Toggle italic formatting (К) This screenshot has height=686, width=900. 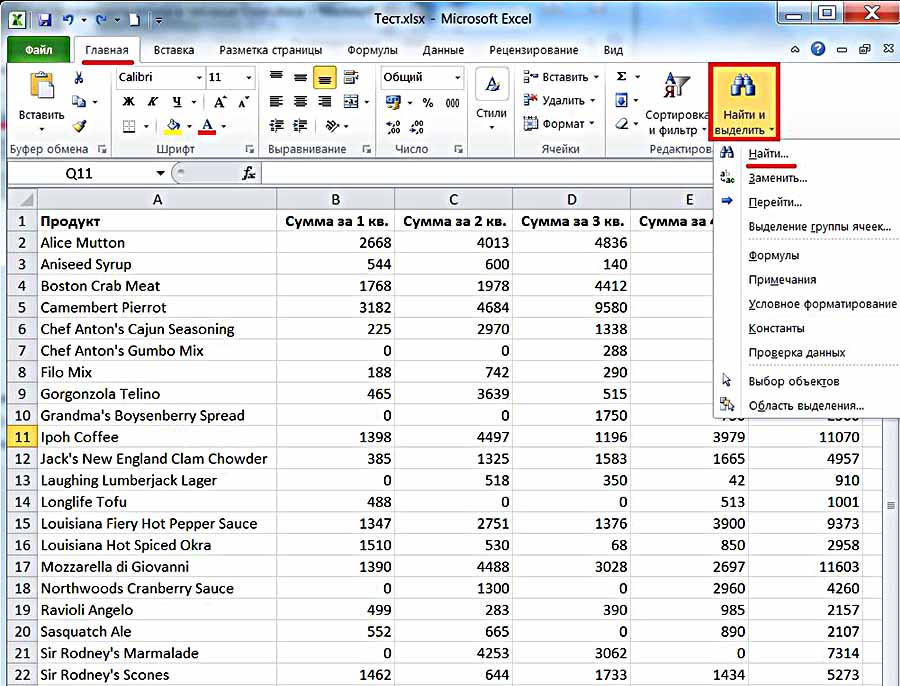click(152, 102)
